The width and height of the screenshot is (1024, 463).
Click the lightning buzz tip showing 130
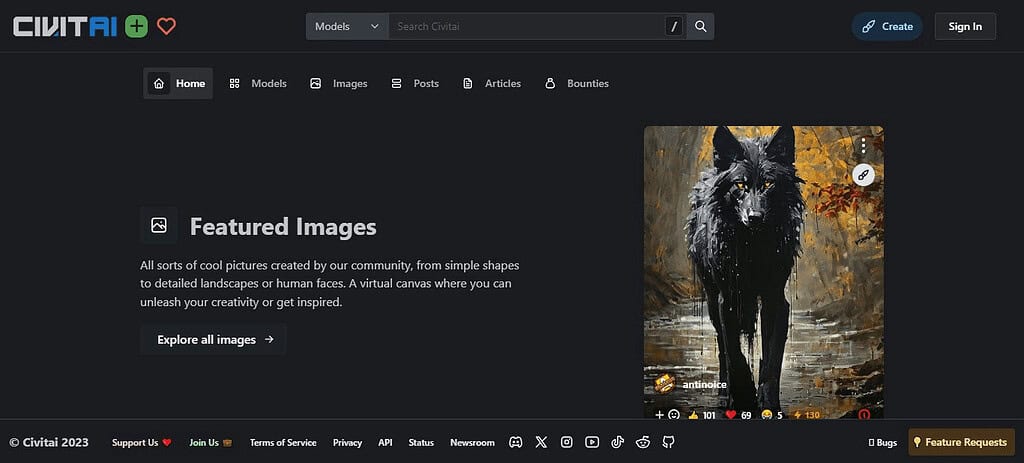click(x=806, y=415)
